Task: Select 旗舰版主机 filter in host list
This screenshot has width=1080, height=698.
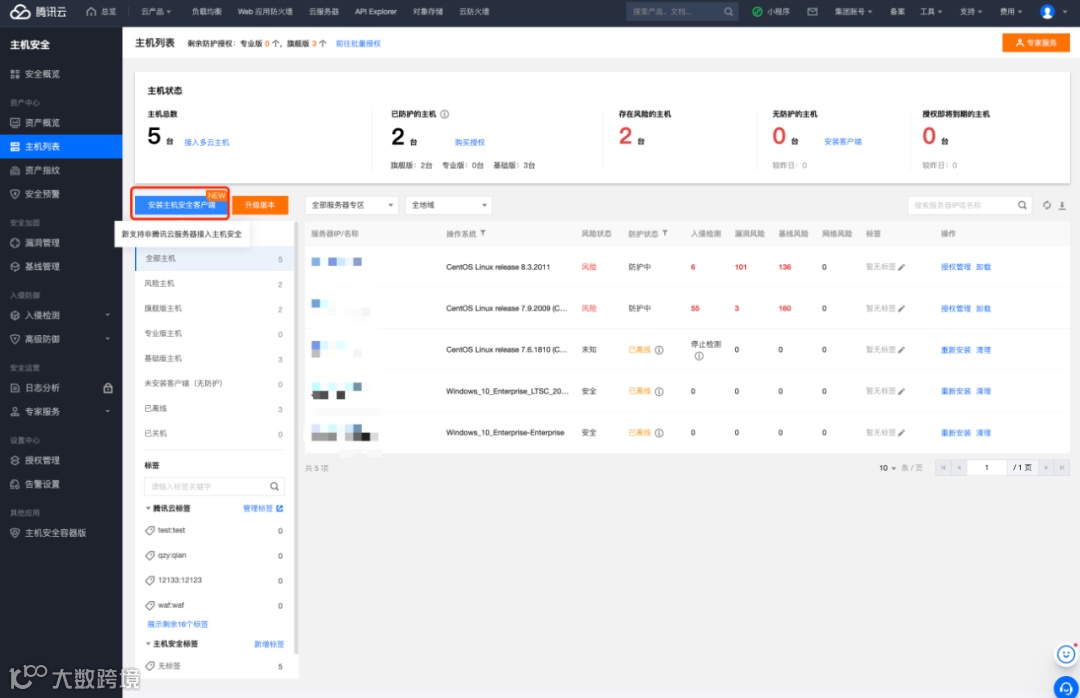Action: 214,309
